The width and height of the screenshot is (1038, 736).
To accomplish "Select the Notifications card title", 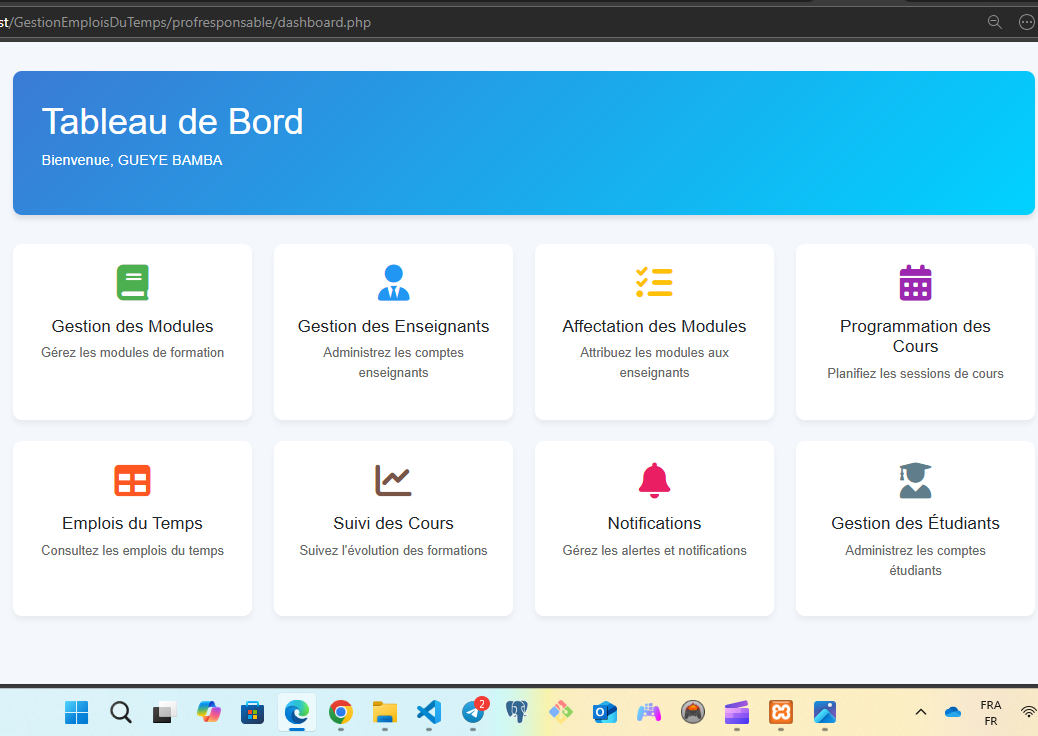I will click(x=654, y=523).
